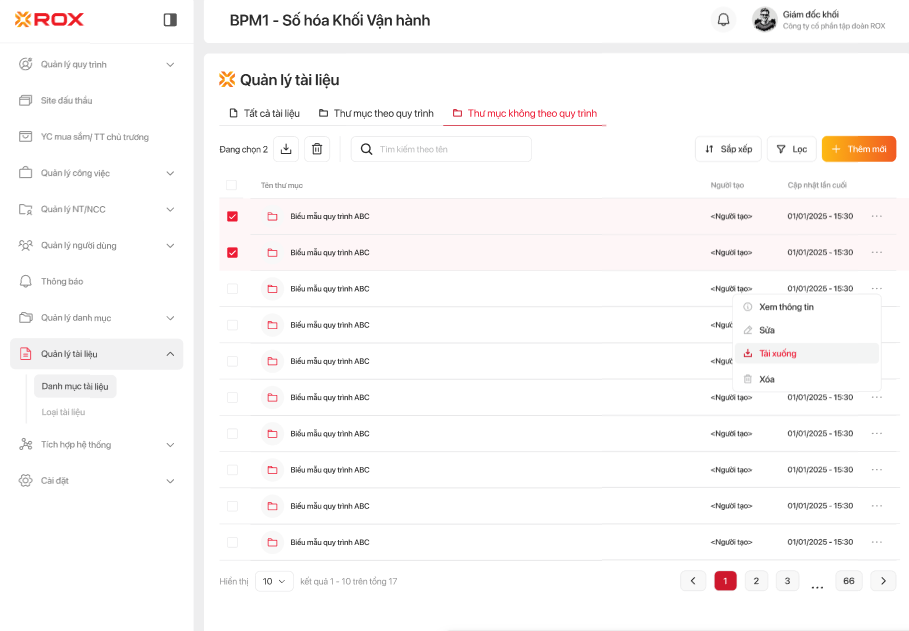Go to next page with right arrow
The image size is (909, 631).
[882, 581]
